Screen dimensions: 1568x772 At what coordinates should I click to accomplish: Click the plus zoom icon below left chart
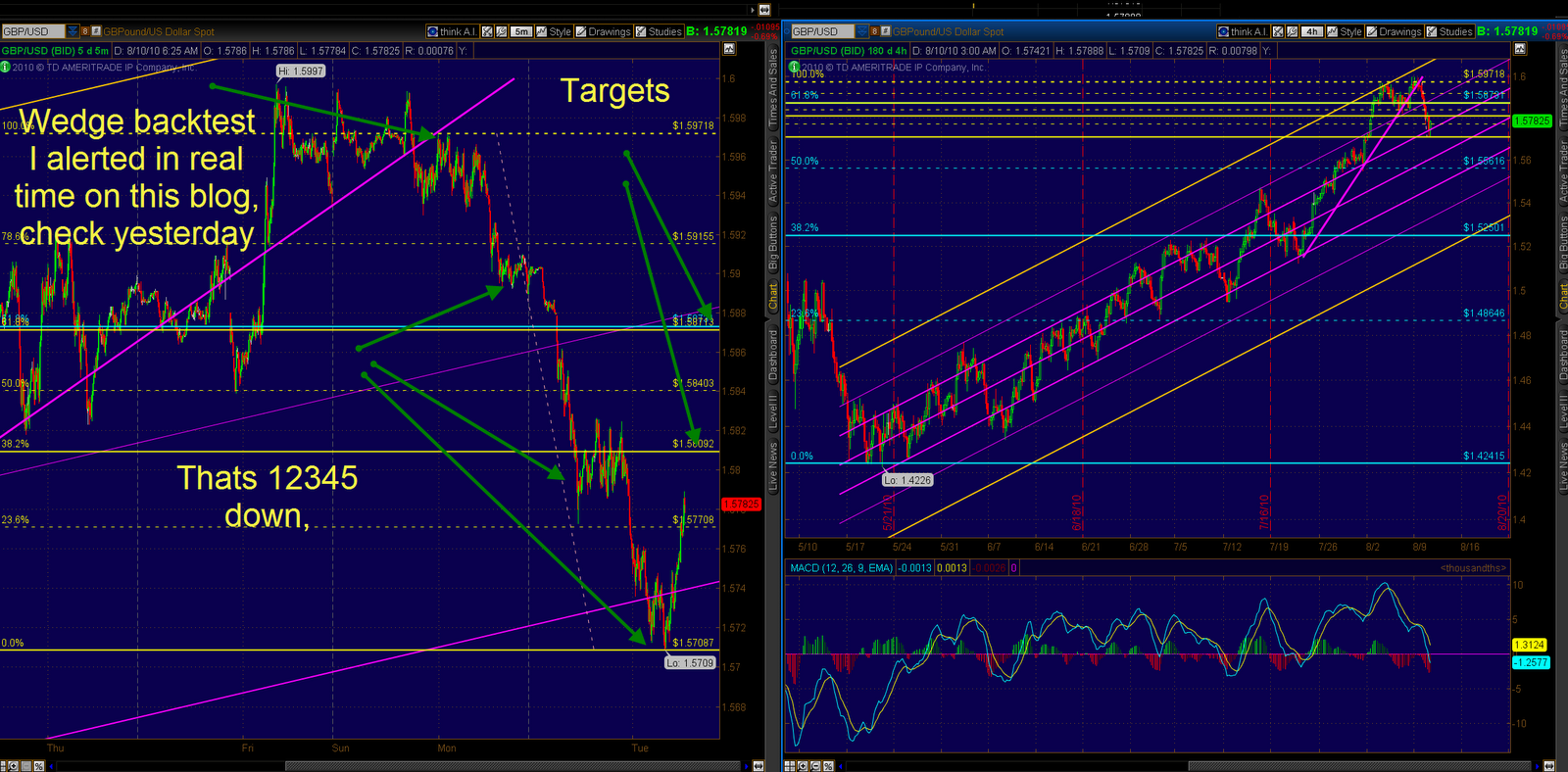click(13, 766)
